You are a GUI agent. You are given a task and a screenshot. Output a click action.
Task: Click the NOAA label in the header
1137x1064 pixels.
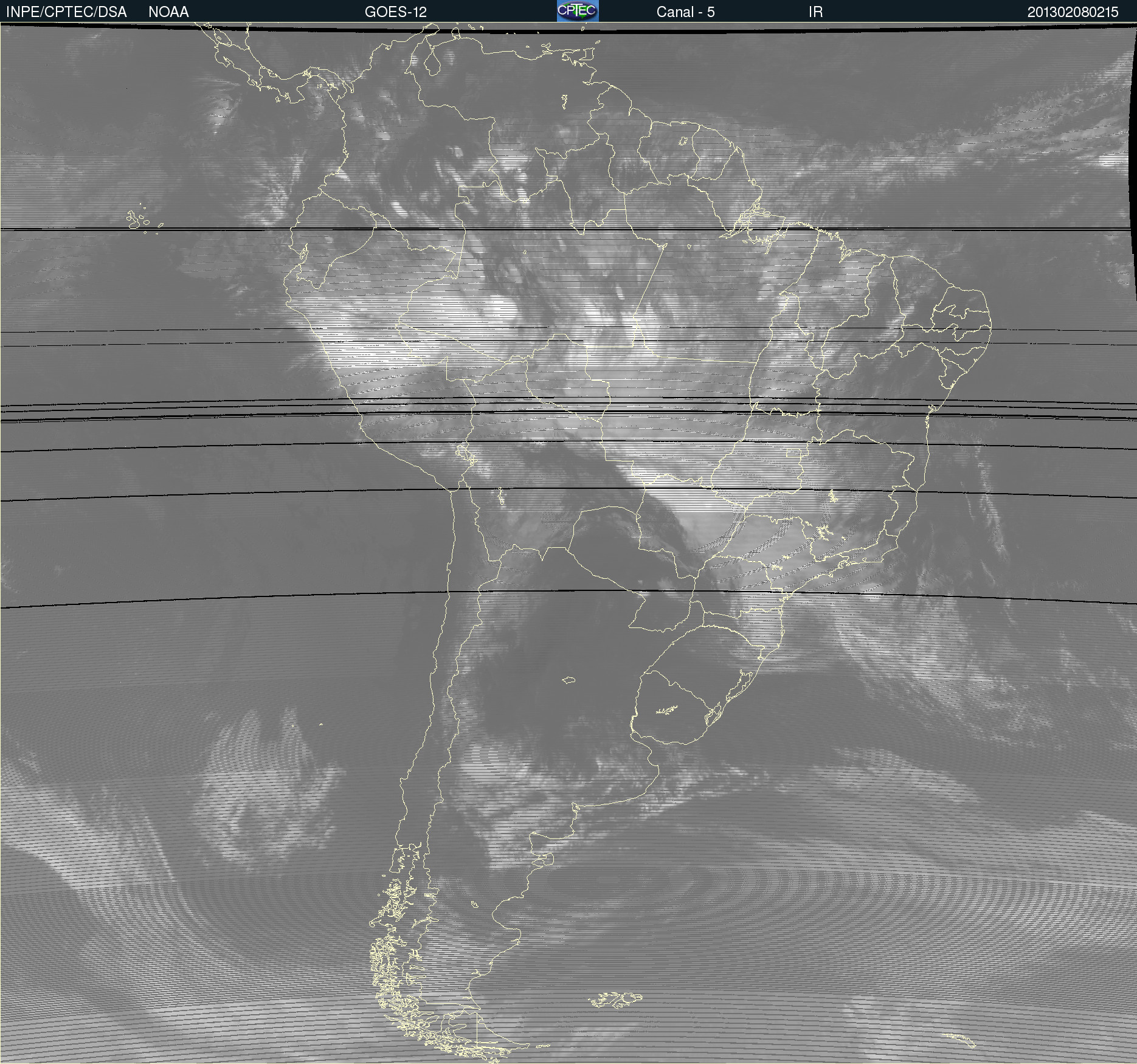168,12
